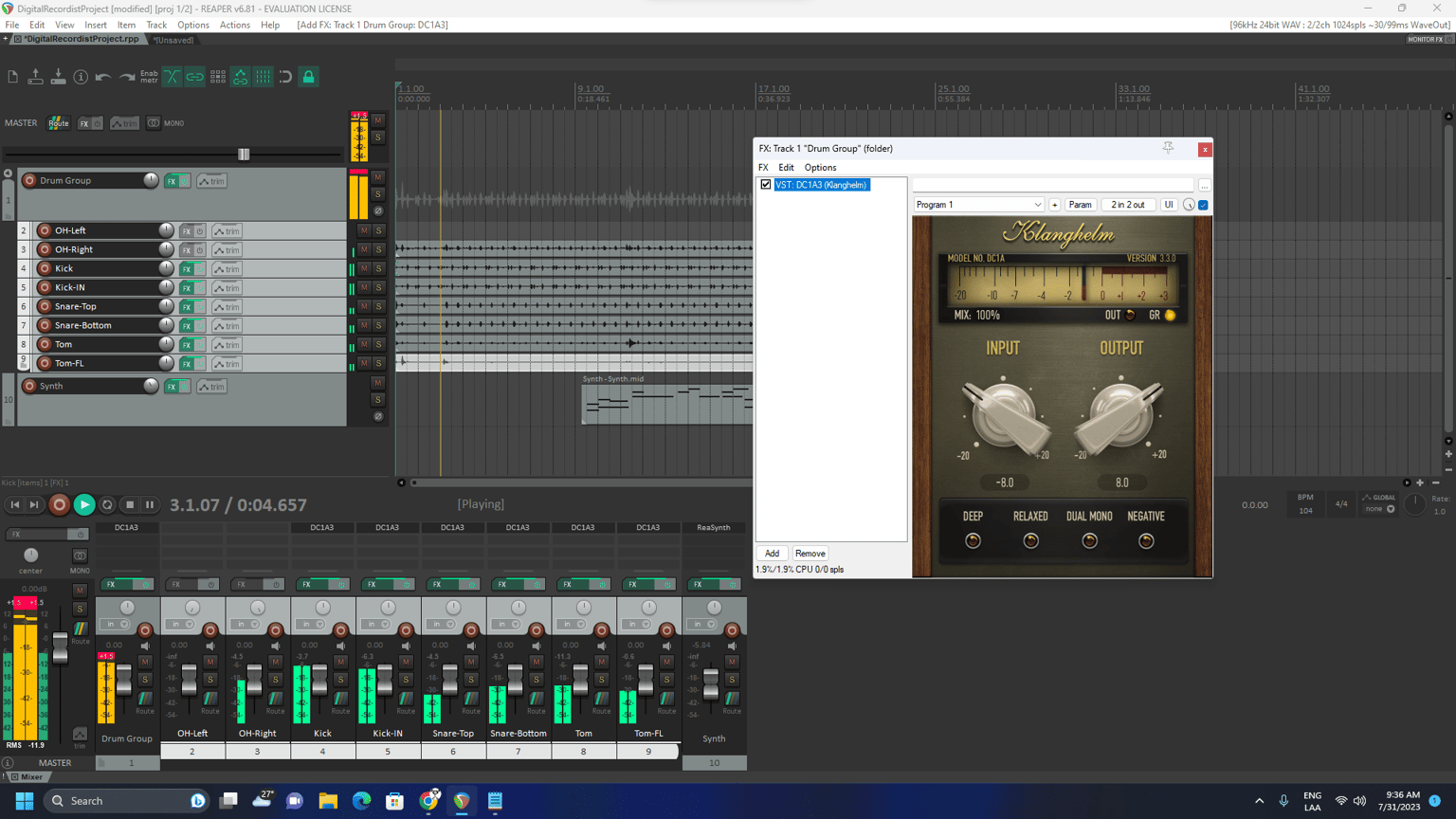The image size is (1456, 819).
Task: Open input dropdown on Drum Group mixer strip
Action: (118, 625)
